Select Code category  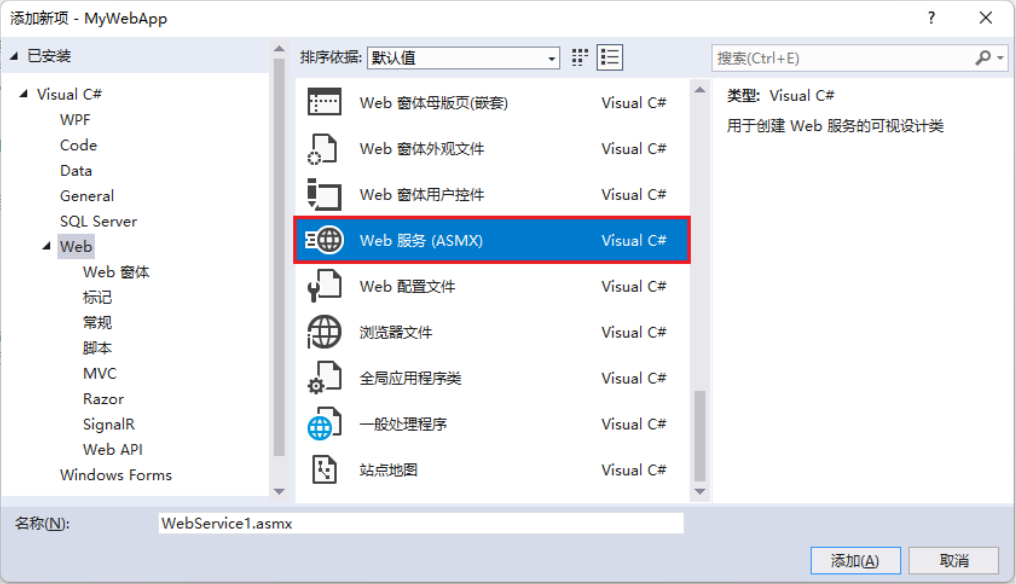click(x=78, y=145)
